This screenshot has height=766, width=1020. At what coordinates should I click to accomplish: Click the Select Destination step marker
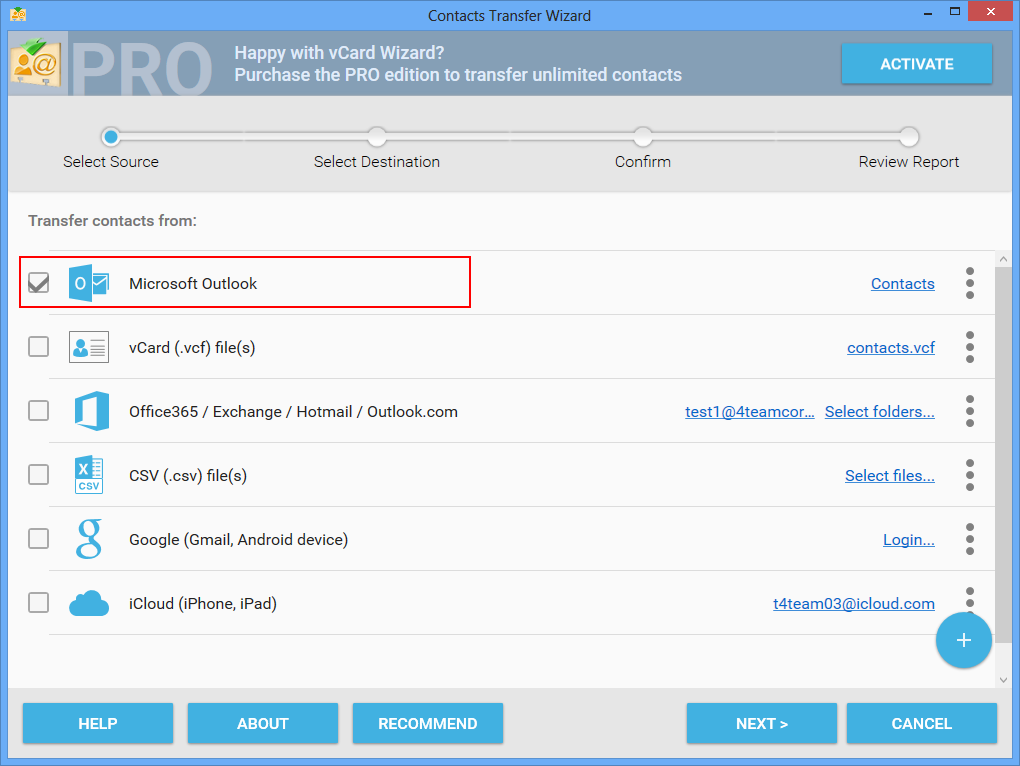[377, 137]
